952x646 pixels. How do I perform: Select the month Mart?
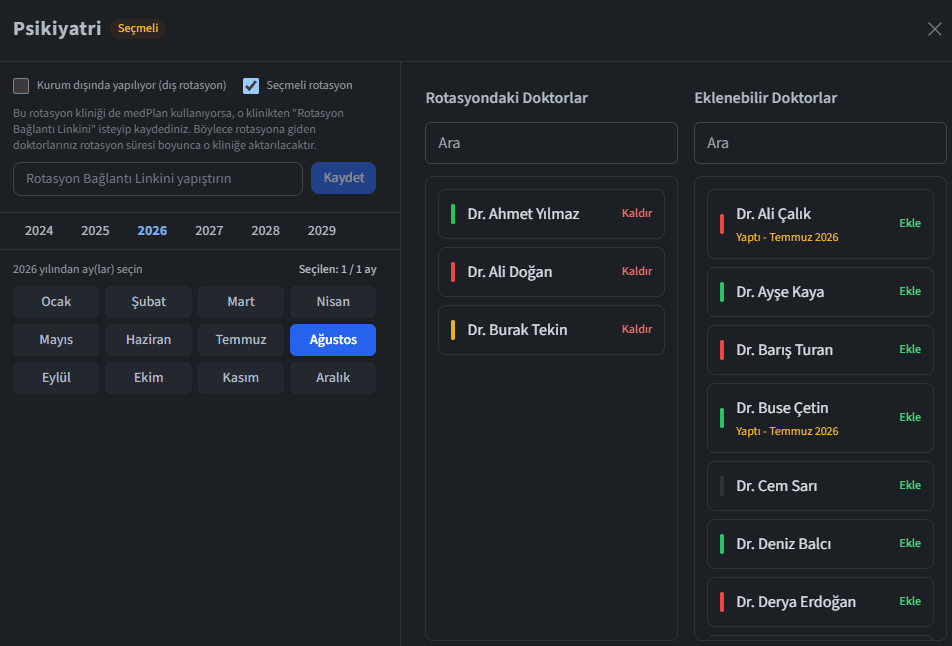coord(241,302)
